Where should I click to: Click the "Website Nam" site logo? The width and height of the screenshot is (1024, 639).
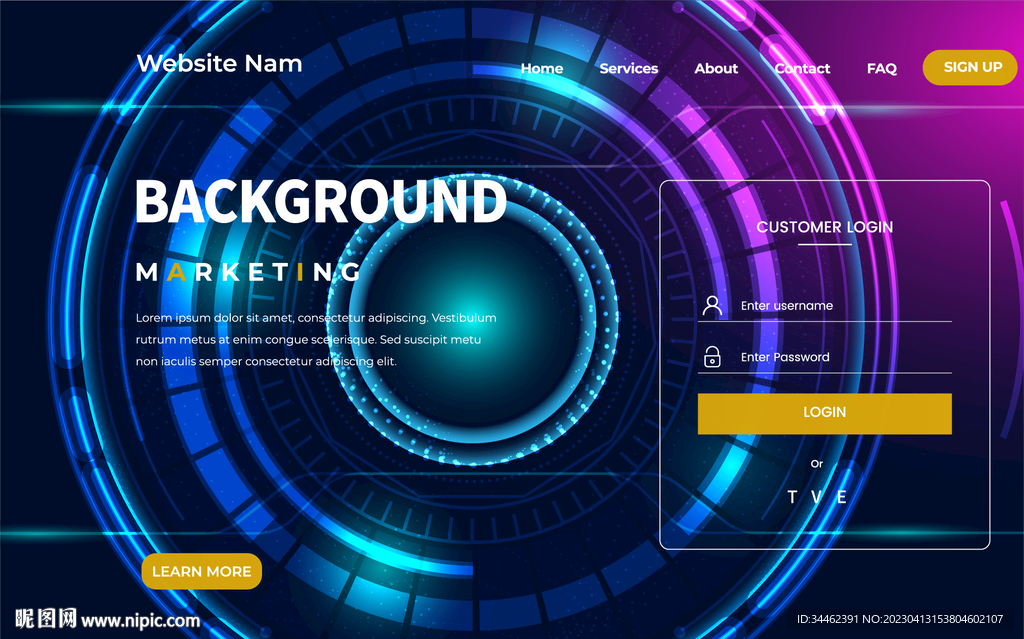(219, 63)
